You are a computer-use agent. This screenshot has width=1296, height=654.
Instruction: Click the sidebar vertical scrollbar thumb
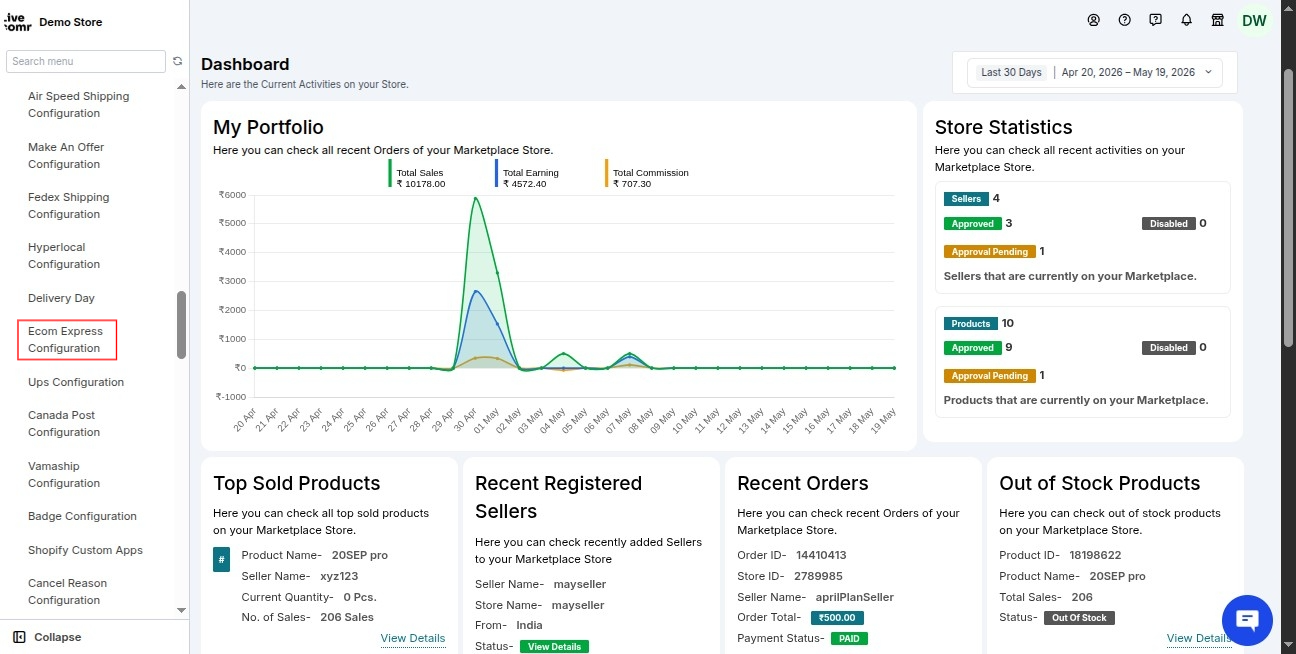(181, 325)
